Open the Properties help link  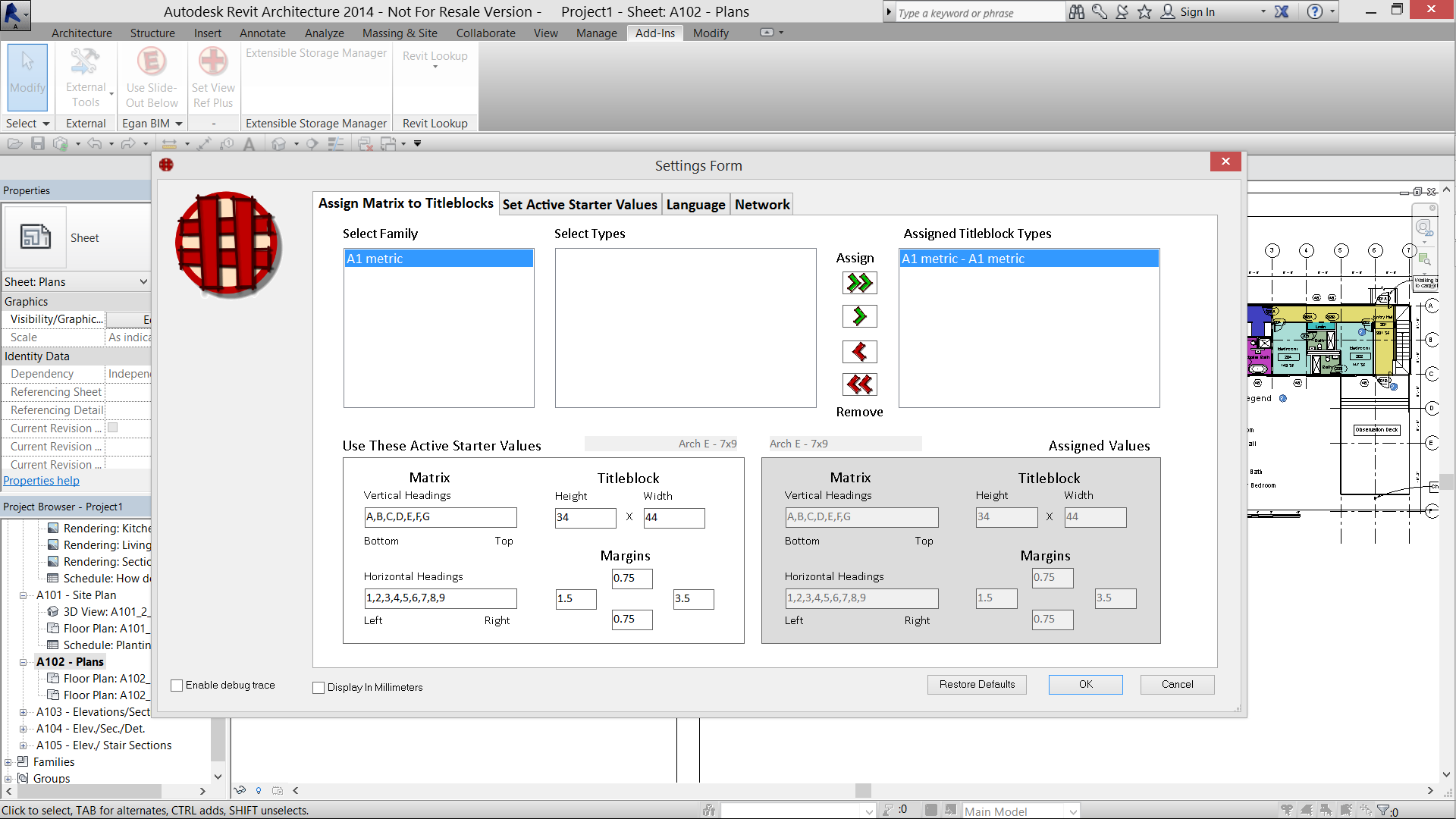coord(41,481)
